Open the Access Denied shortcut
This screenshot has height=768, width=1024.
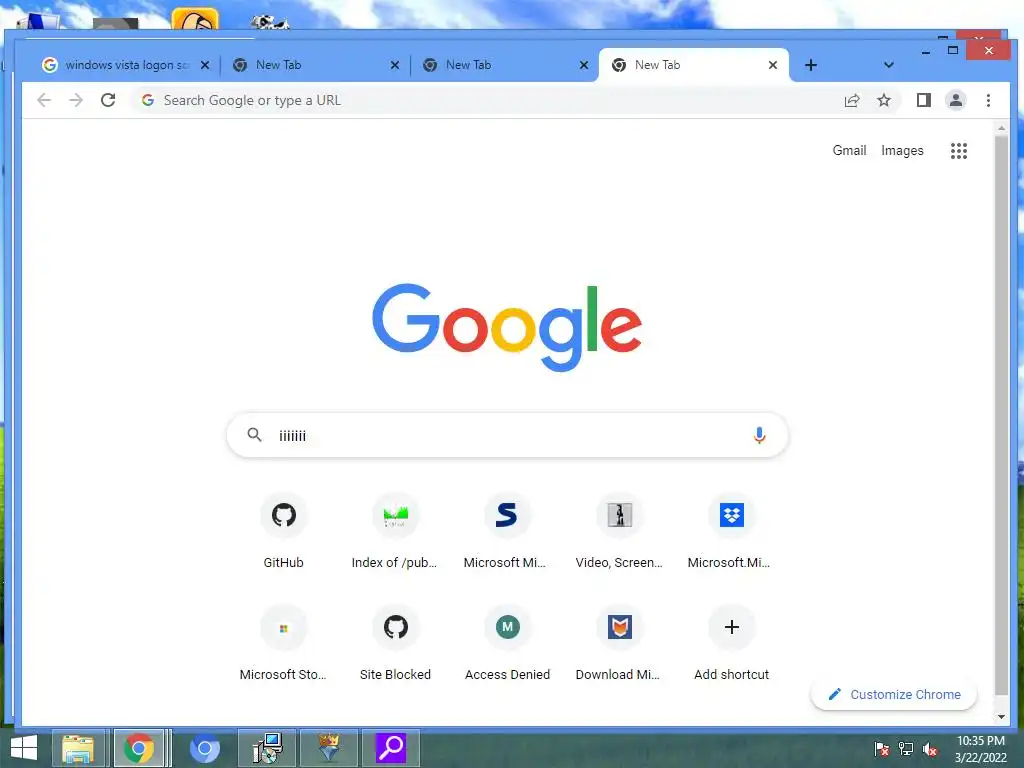click(x=507, y=645)
